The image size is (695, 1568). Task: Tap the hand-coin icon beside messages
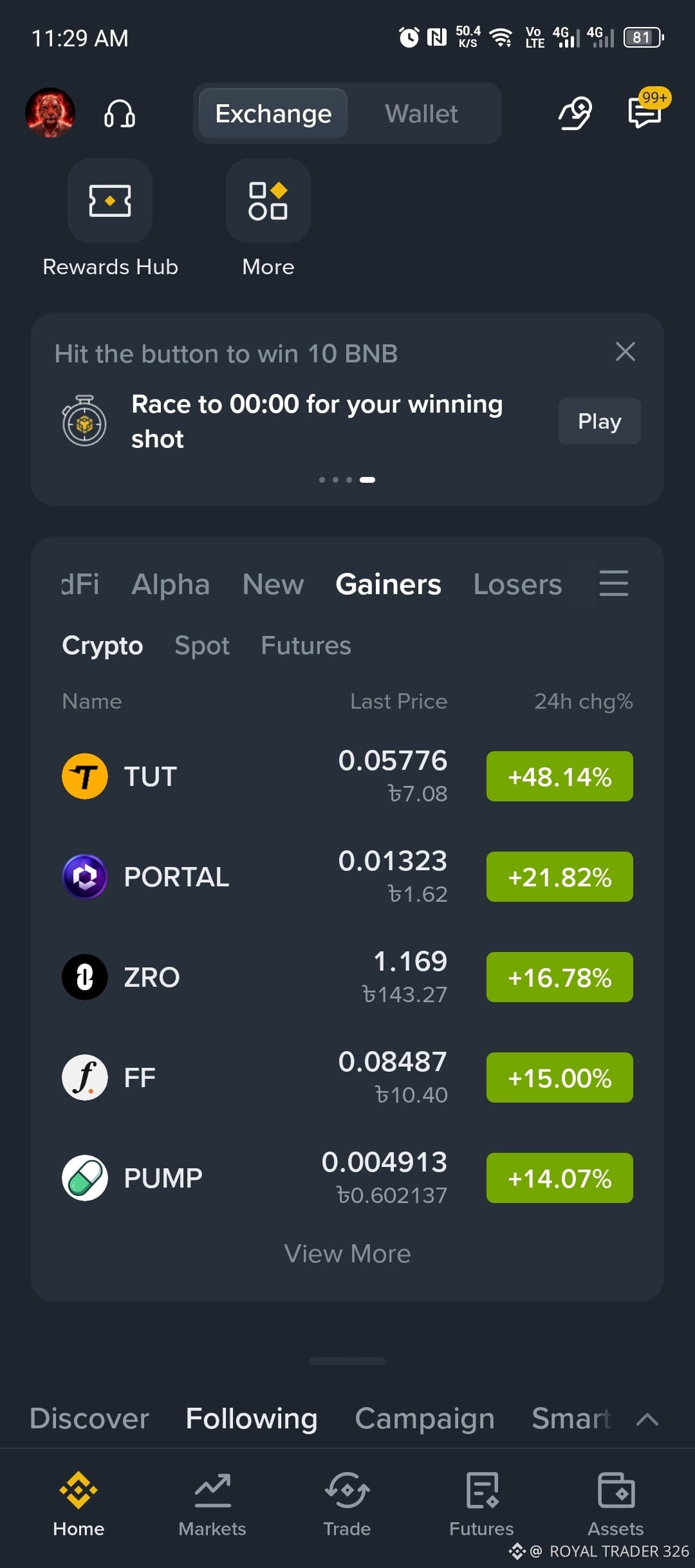coord(575,113)
